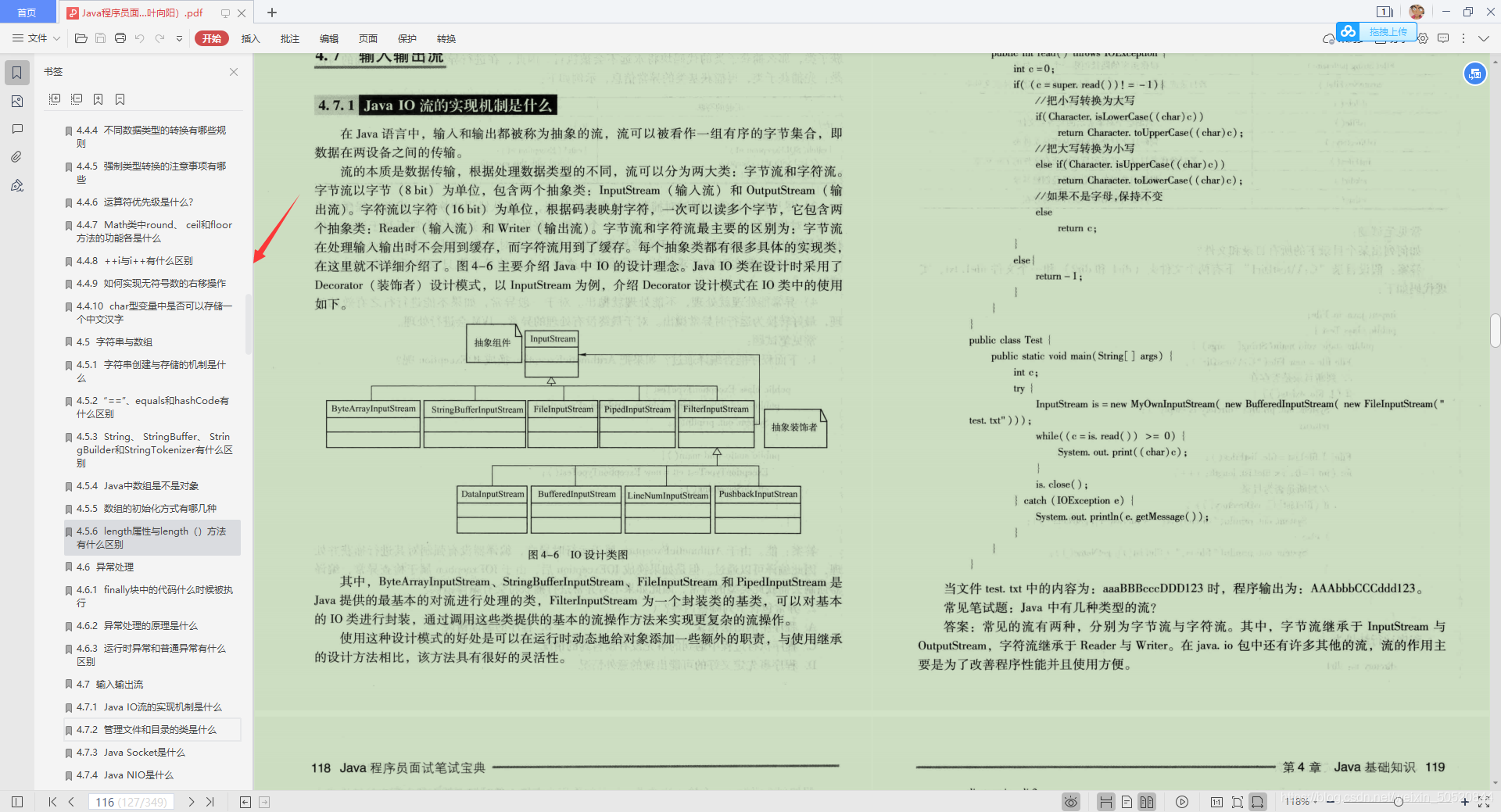Open bookmark 4.6 异常处理
1501x812 pixels.
click(x=152, y=567)
